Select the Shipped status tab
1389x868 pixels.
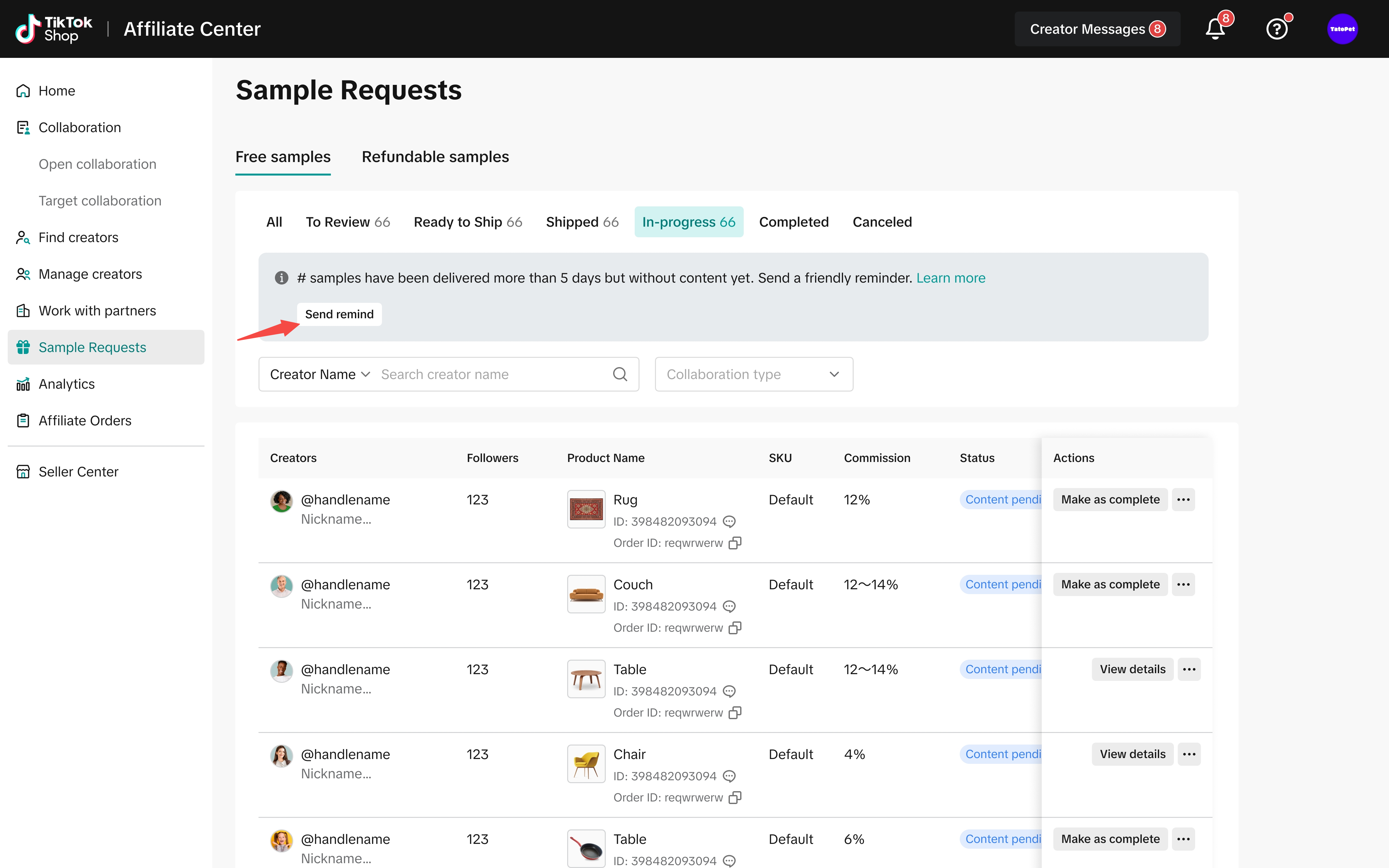tap(581, 222)
